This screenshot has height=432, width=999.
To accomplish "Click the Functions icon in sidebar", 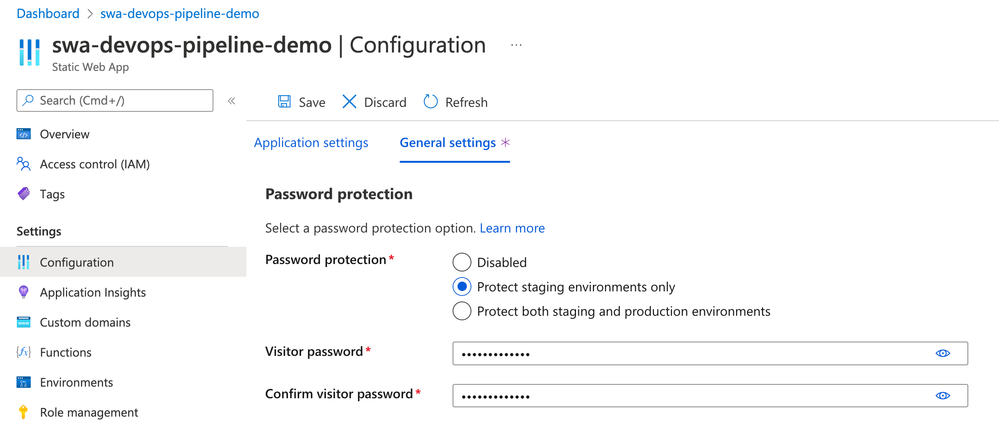I will (x=24, y=352).
